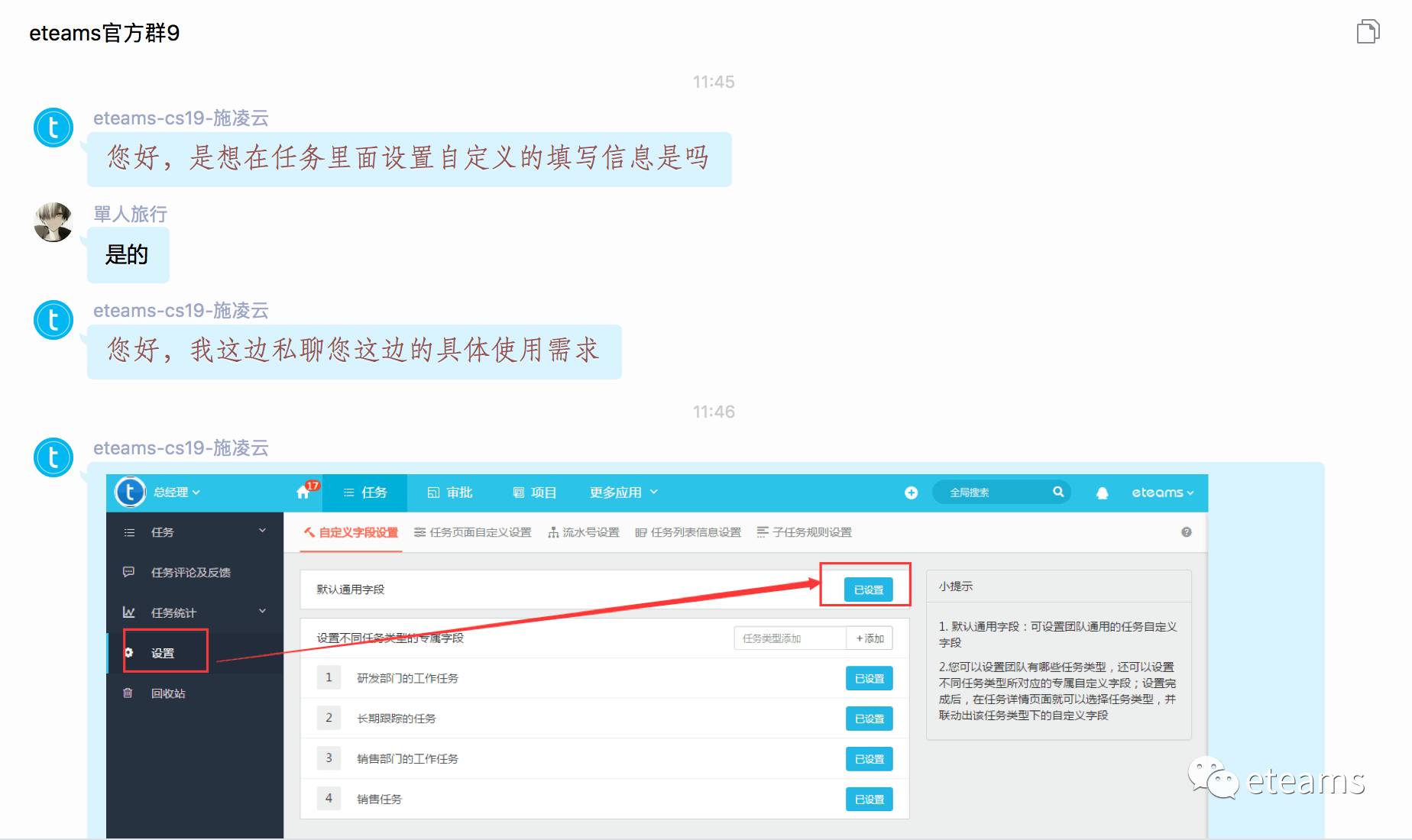
Task: Click 已设置 for 长期跟踪的任务
Action: coord(870,719)
